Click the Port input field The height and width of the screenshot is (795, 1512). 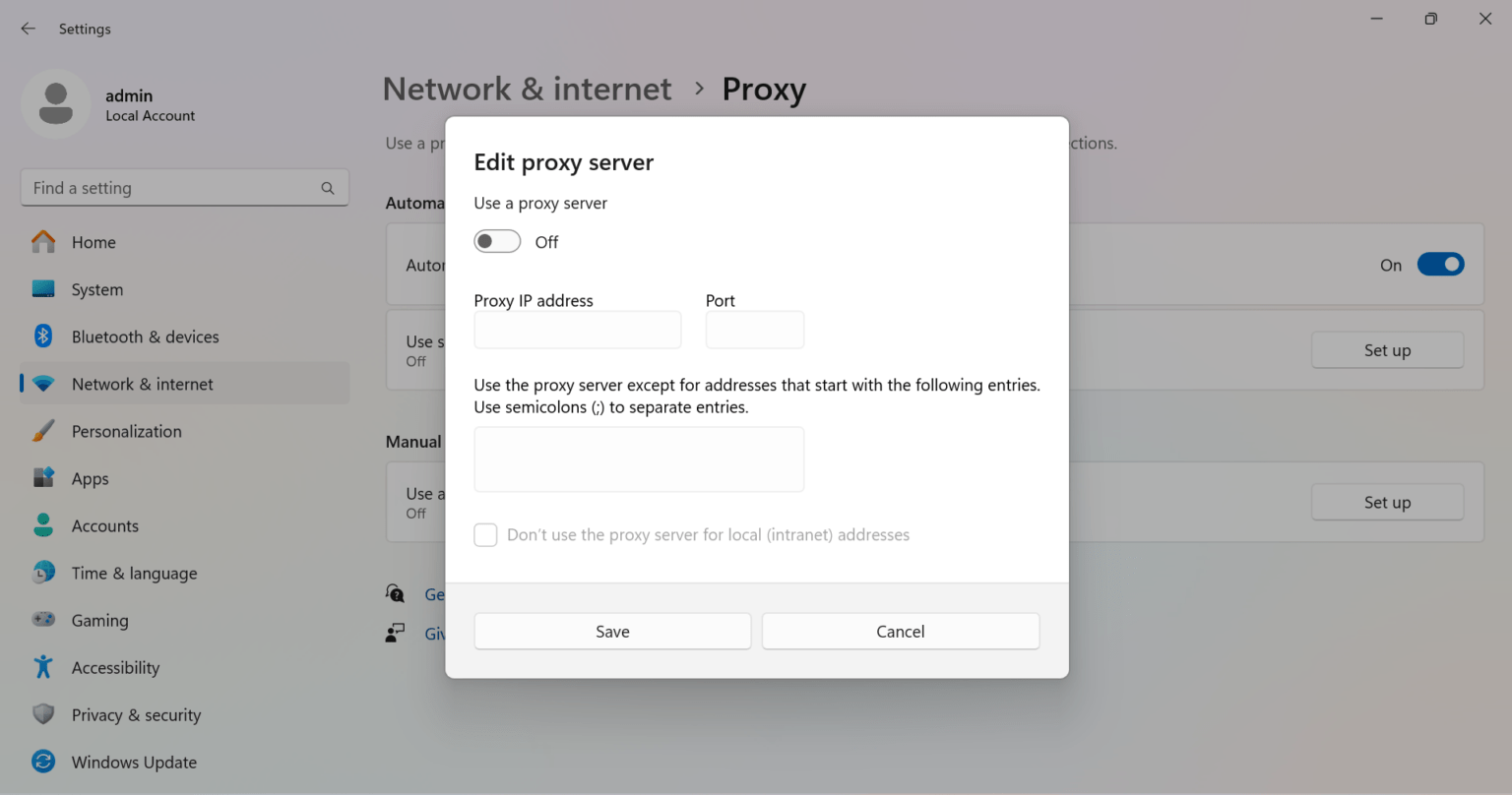pos(755,330)
